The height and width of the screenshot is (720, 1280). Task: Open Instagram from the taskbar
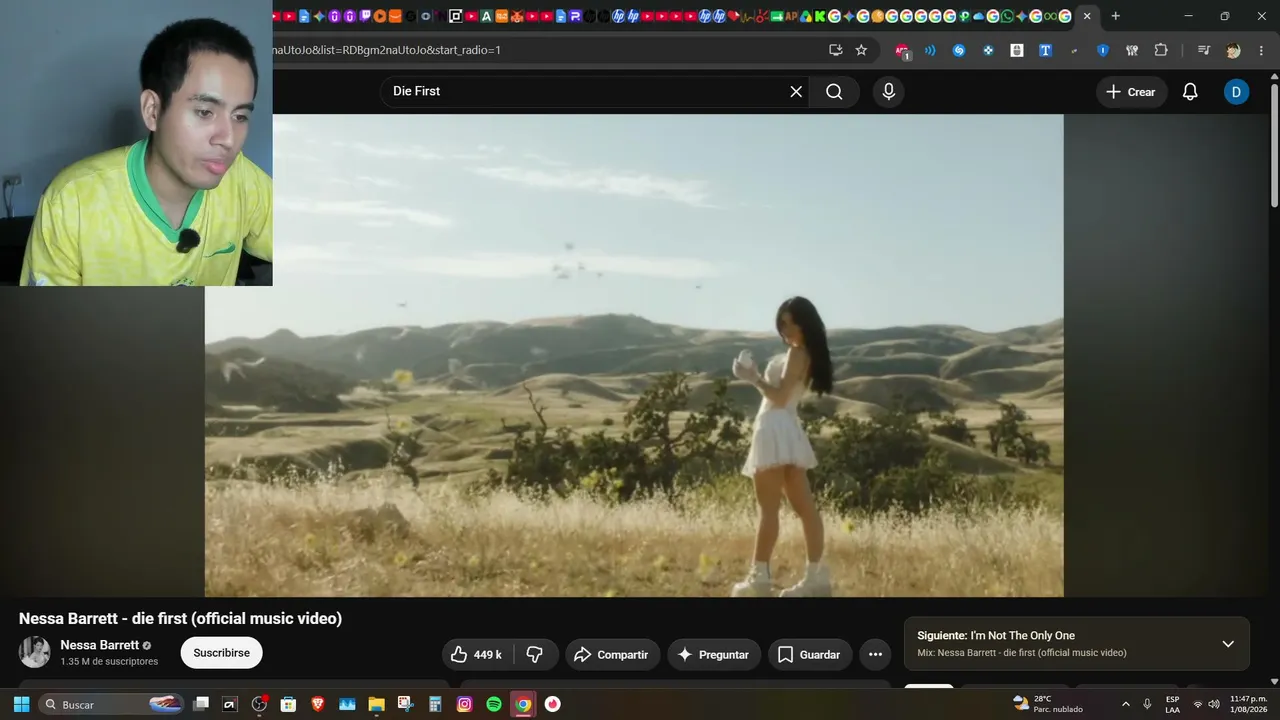point(464,704)
